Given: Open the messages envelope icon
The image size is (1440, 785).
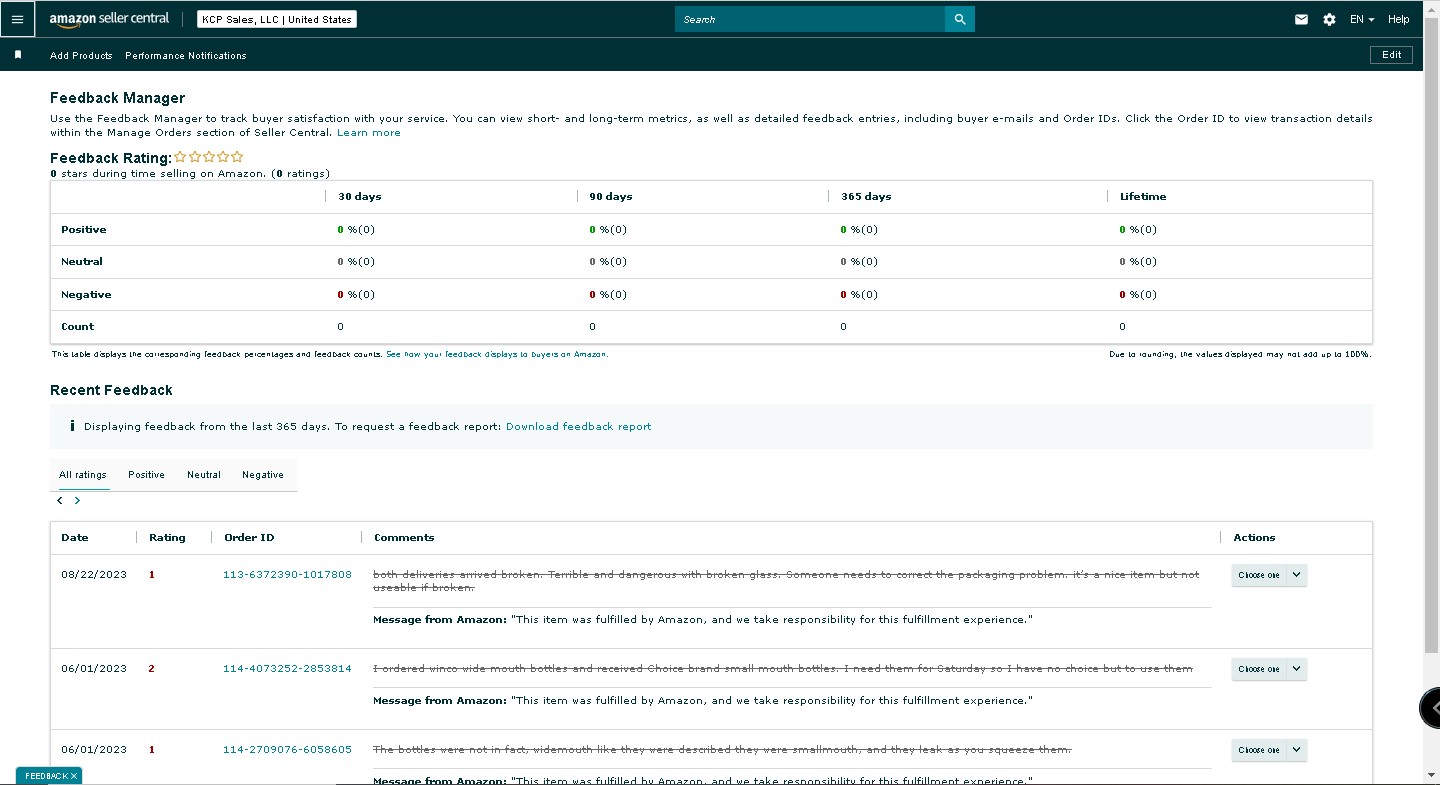Looking at the screenshot, I should coord(1301,19).
